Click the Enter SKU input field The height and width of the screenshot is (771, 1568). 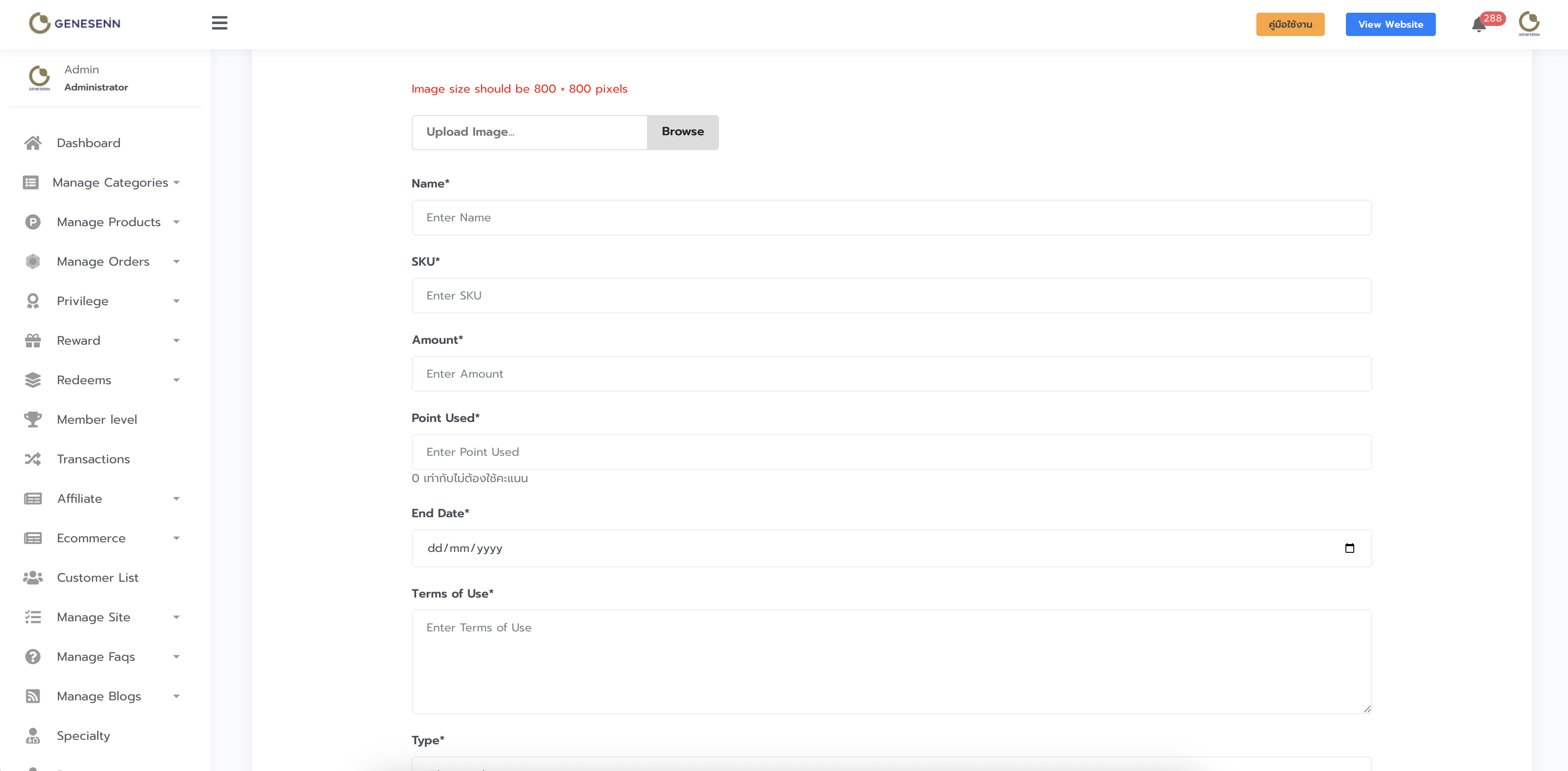pos(891,295)
